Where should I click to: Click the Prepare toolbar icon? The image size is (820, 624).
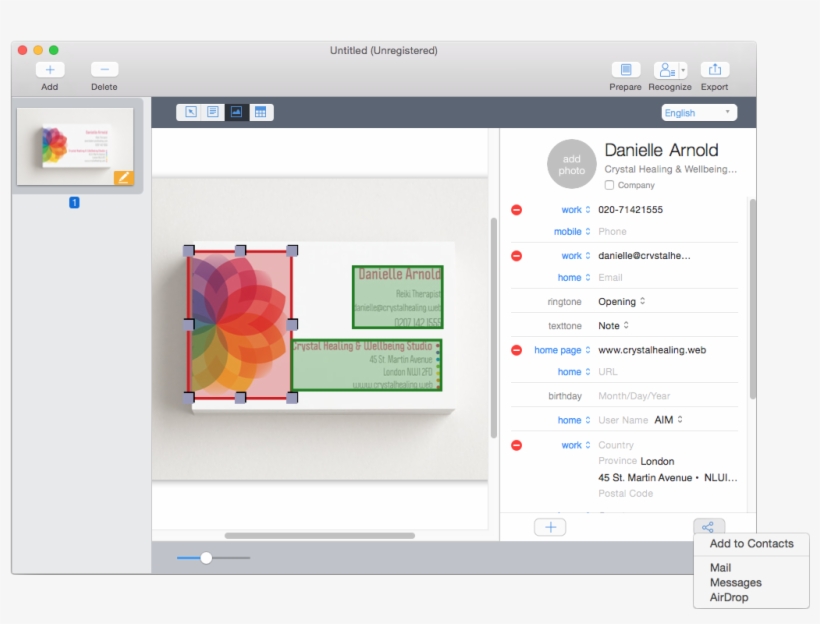pyautogui.click(x=625, y=70)
